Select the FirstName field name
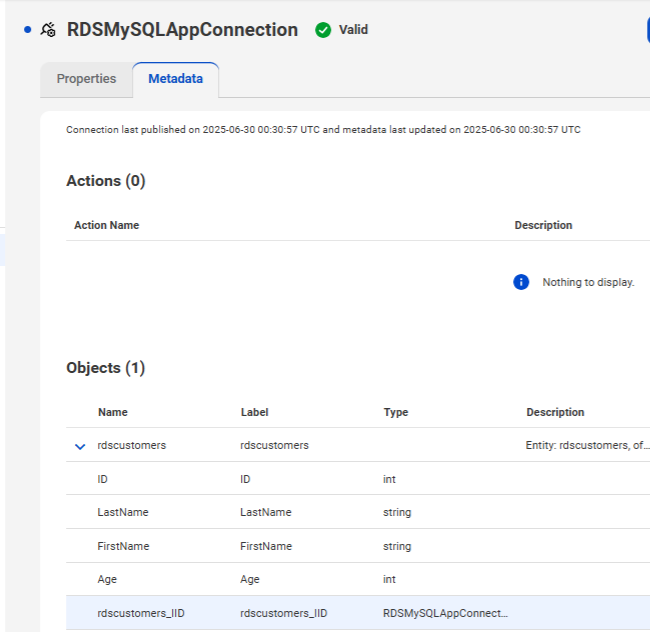The height and width of the screenshot is (632, 650). pyautogui.click(x=123, y=546)
